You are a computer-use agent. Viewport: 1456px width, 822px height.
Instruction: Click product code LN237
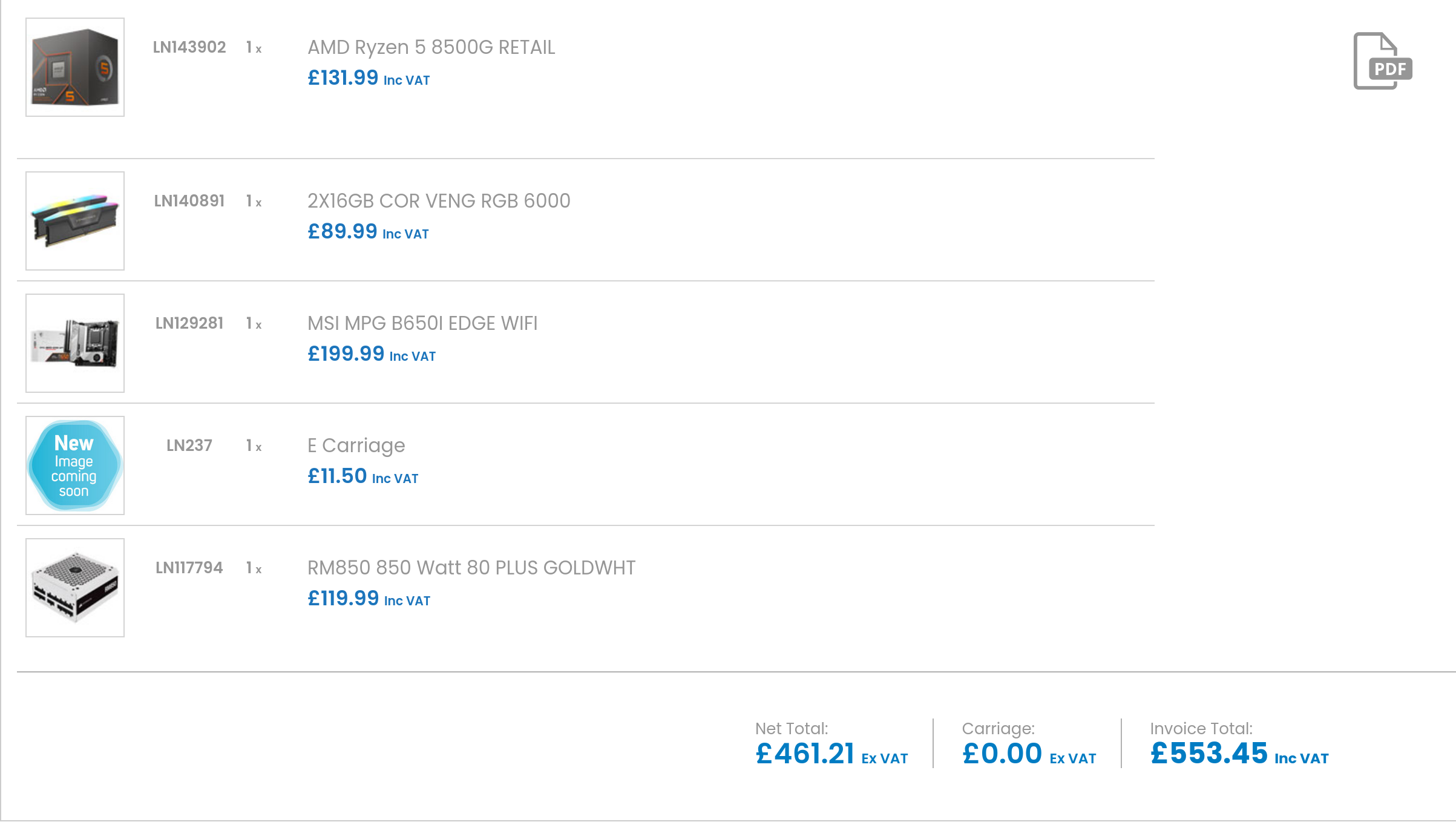(x=189, y=446)
